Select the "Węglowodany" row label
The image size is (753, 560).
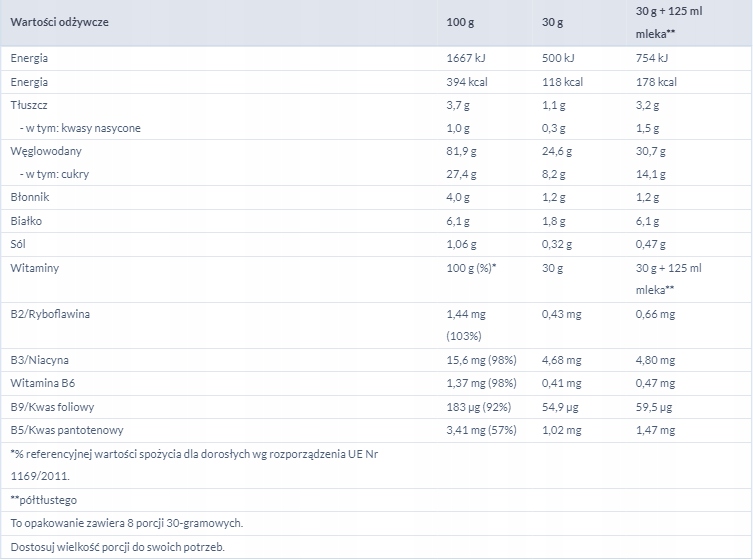pos(46,151)
